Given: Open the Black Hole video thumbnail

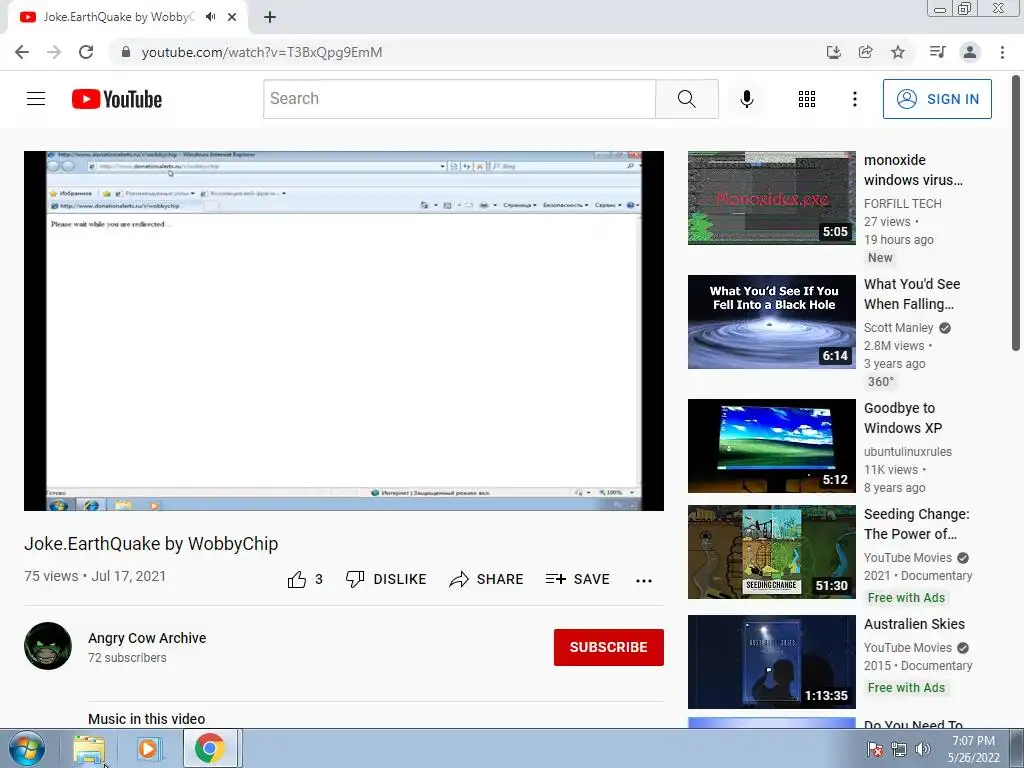Looking at the screenshot, I should click(x=771, y=322).
